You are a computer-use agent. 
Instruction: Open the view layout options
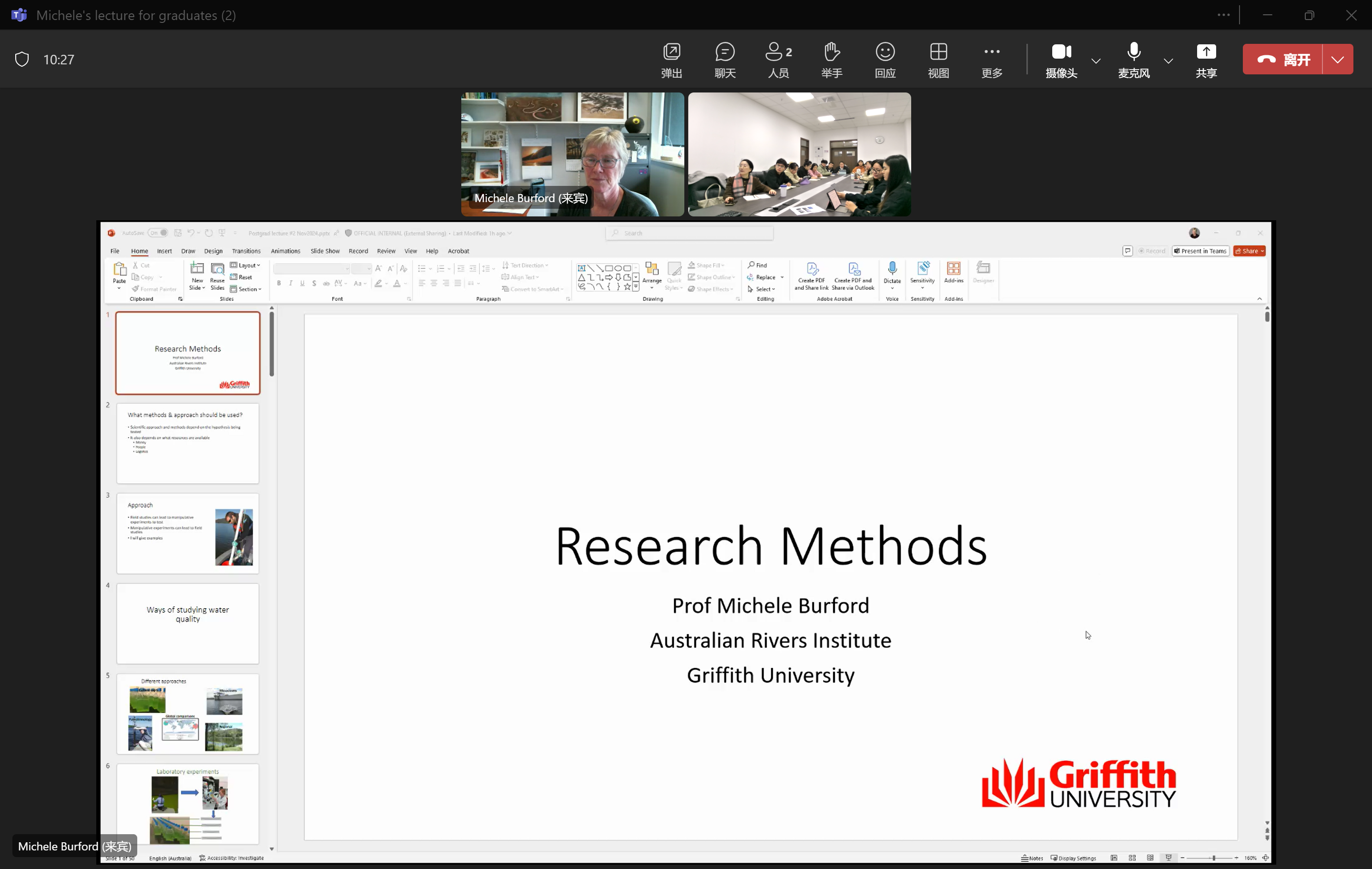938,59
